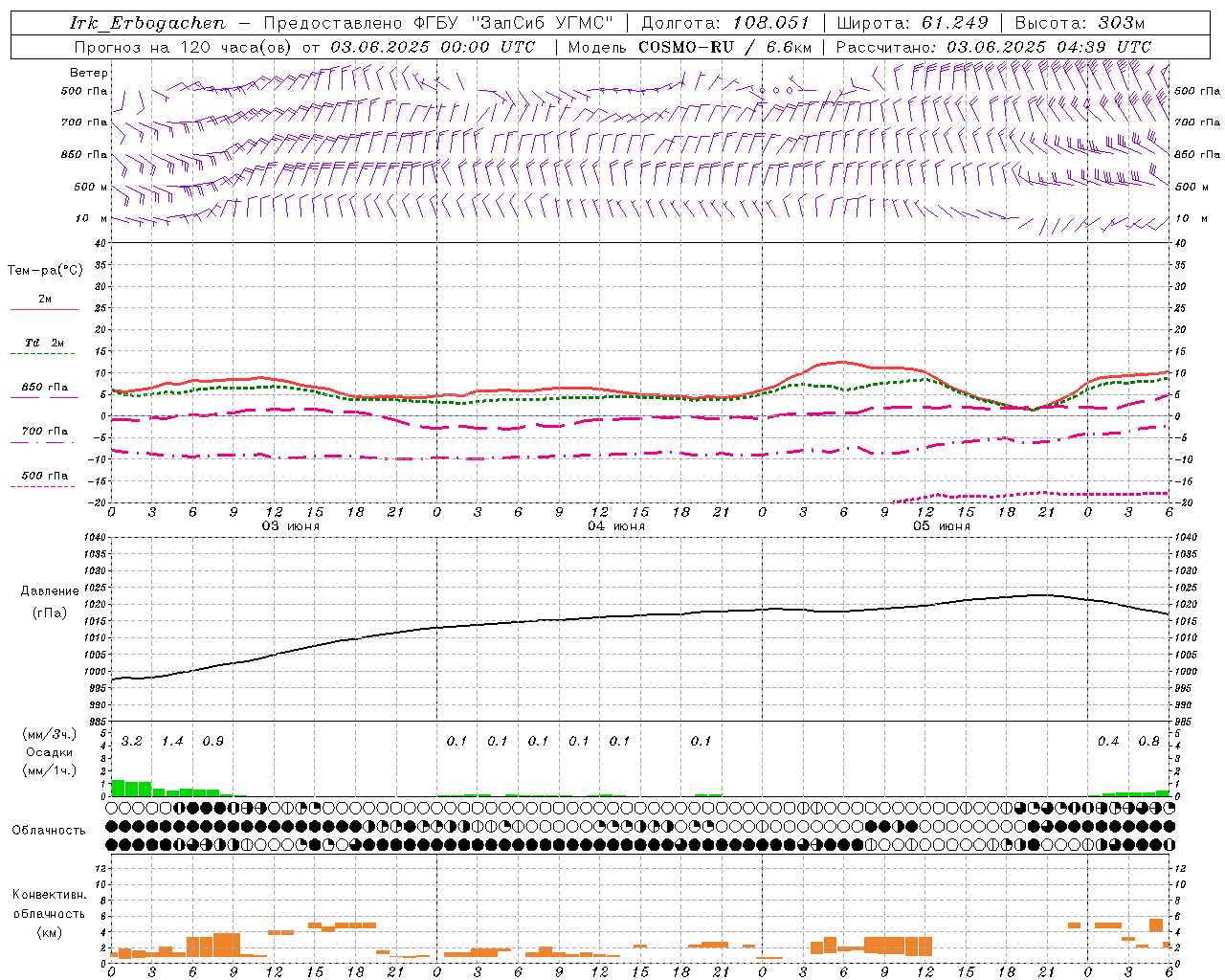
Task: Click the date label 05 июня
Action: [x=942, y=526]
